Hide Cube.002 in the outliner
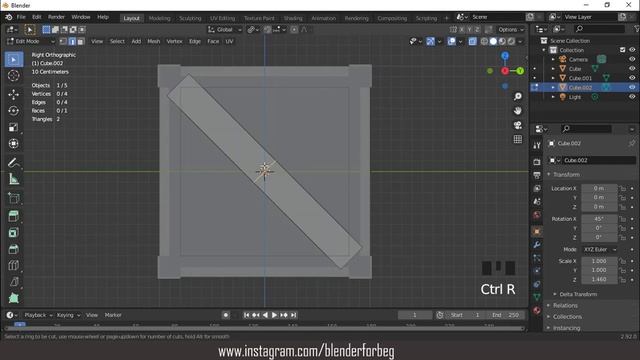Screen dimensions: 640x360 pyautogui.click(x=632, y=87)
